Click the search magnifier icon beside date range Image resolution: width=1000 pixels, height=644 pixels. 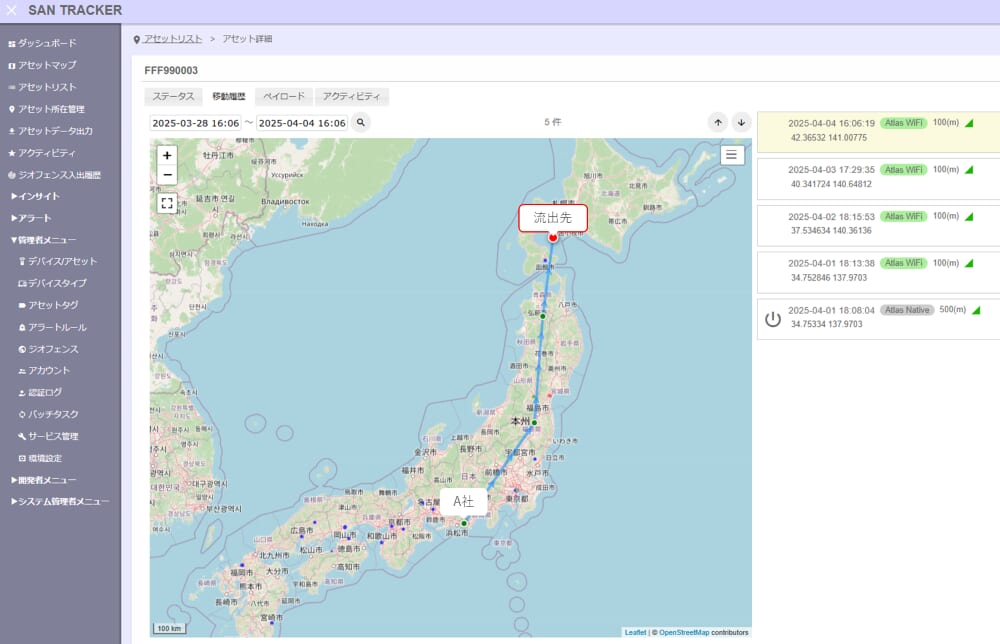tap(360, 122)
